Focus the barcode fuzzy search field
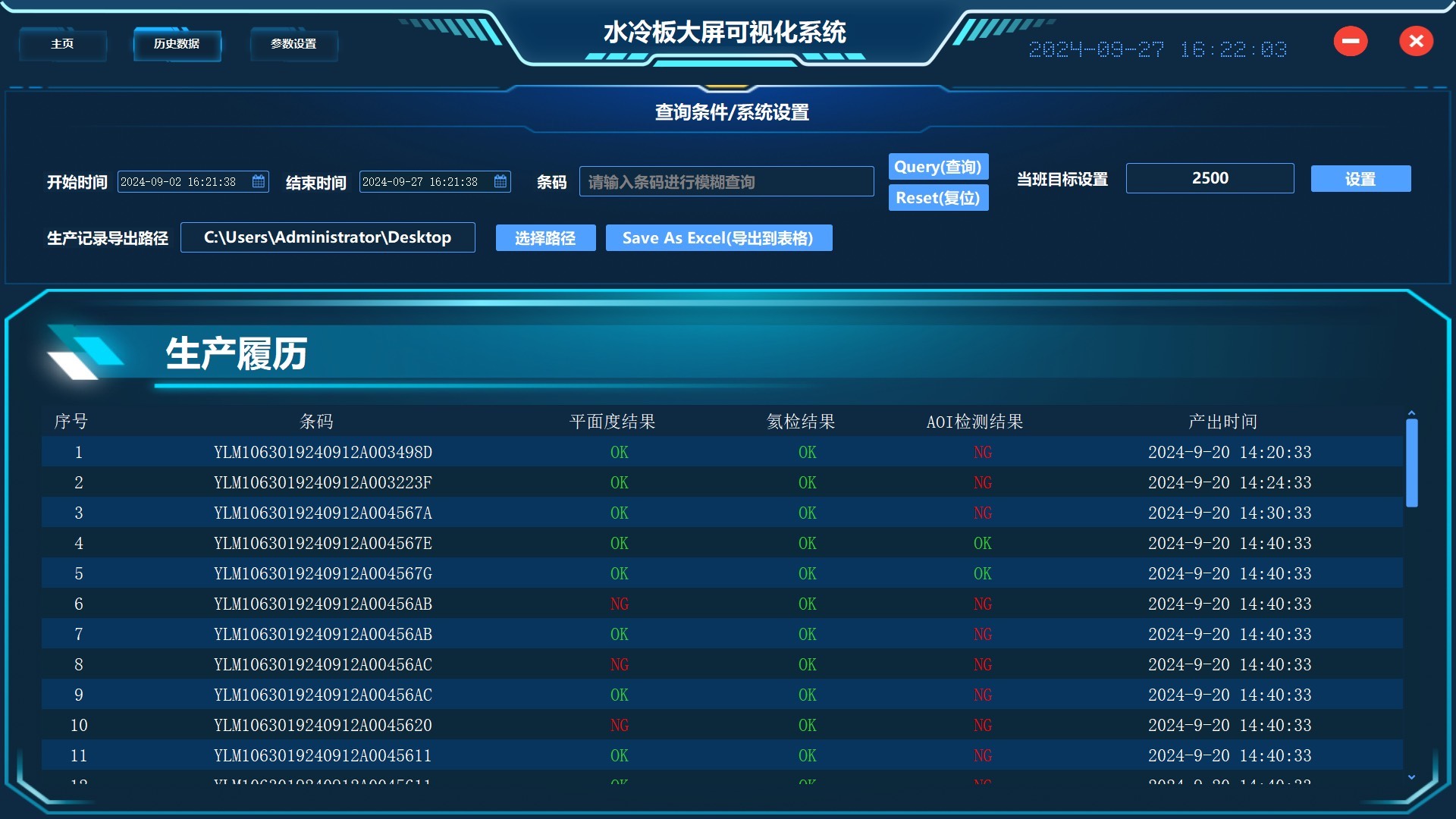Viewport: 1456px width, 819px height. 726,182
